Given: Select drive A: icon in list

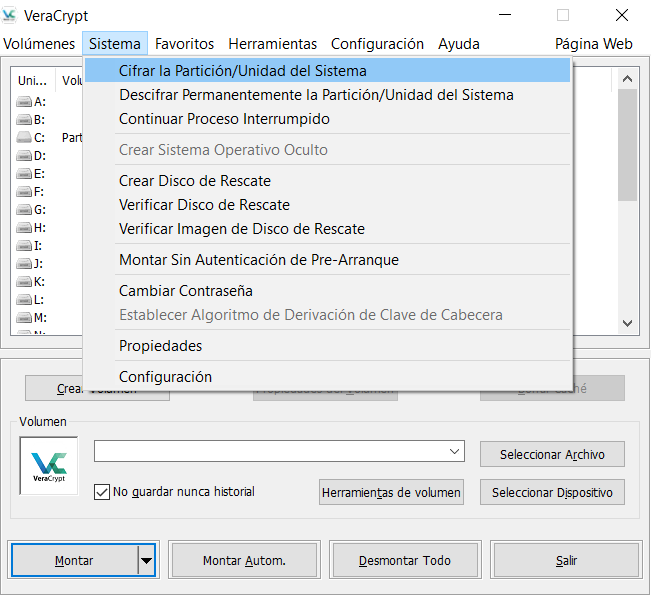Looking at the screenshot, I should point(24,102).
